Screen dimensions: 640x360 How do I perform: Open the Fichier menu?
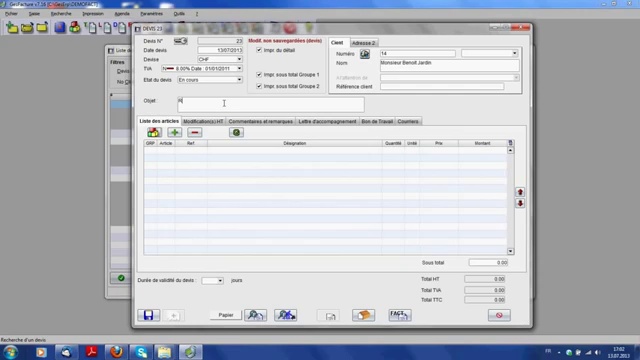point(11,13)
